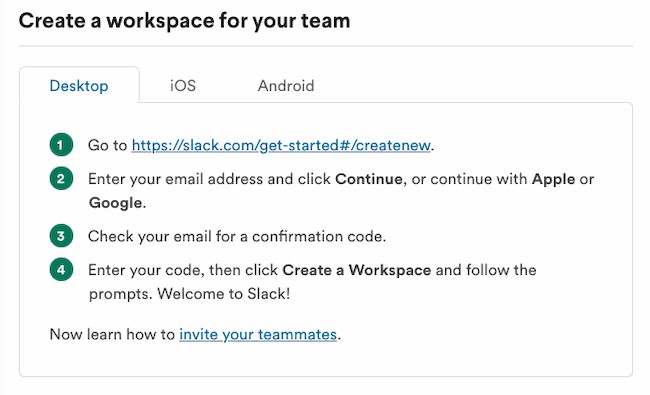Image resolution: width=650 pixels, height=395 pixels.
Task: Select the green step 4 circle icon
Action: click(x=61, y=269)
